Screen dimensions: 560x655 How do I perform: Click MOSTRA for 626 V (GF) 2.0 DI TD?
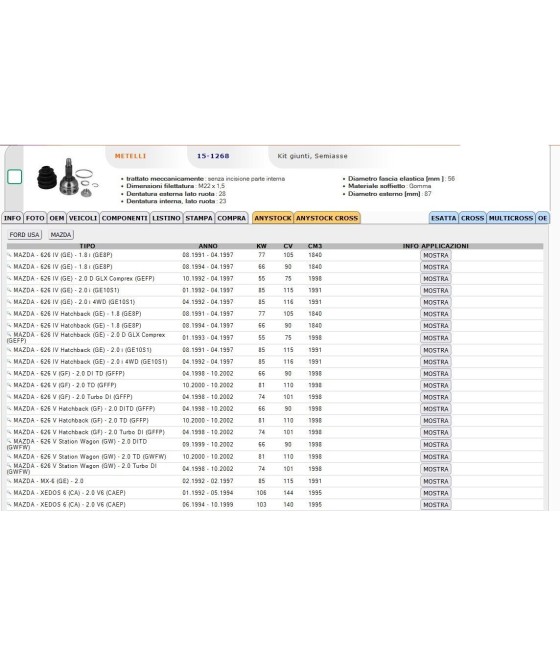436,374
